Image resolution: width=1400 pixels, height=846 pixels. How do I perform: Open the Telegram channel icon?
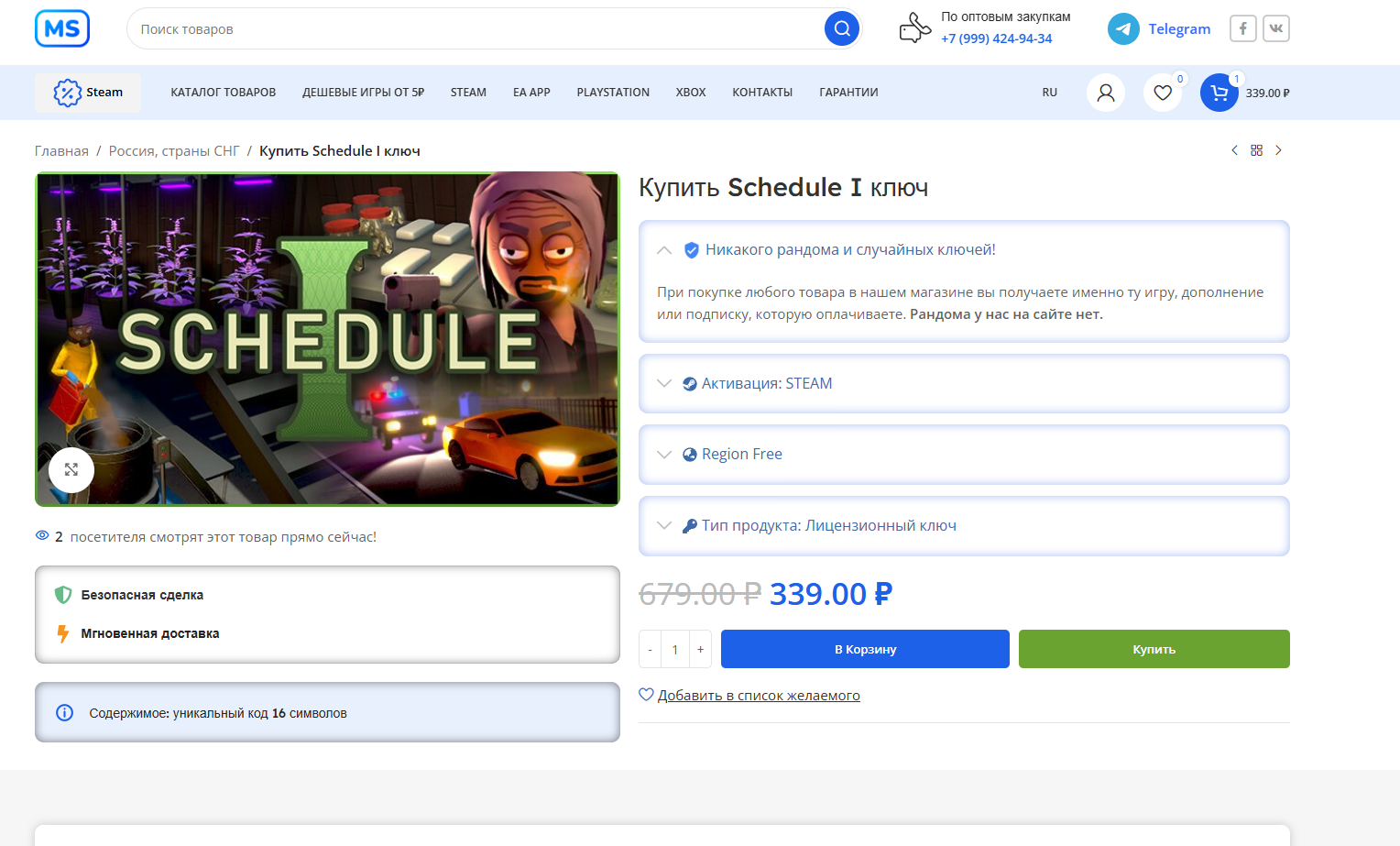click(1123, 29)
